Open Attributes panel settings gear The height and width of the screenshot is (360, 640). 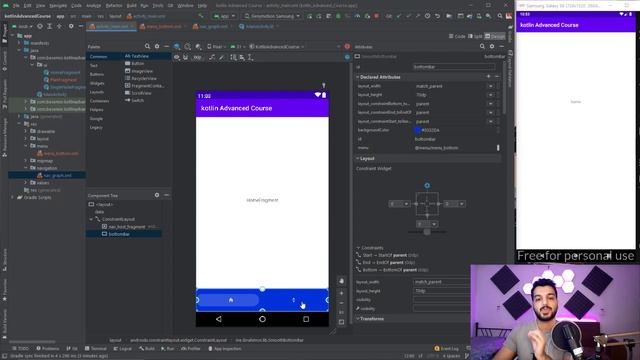click(x=492, y=47)
